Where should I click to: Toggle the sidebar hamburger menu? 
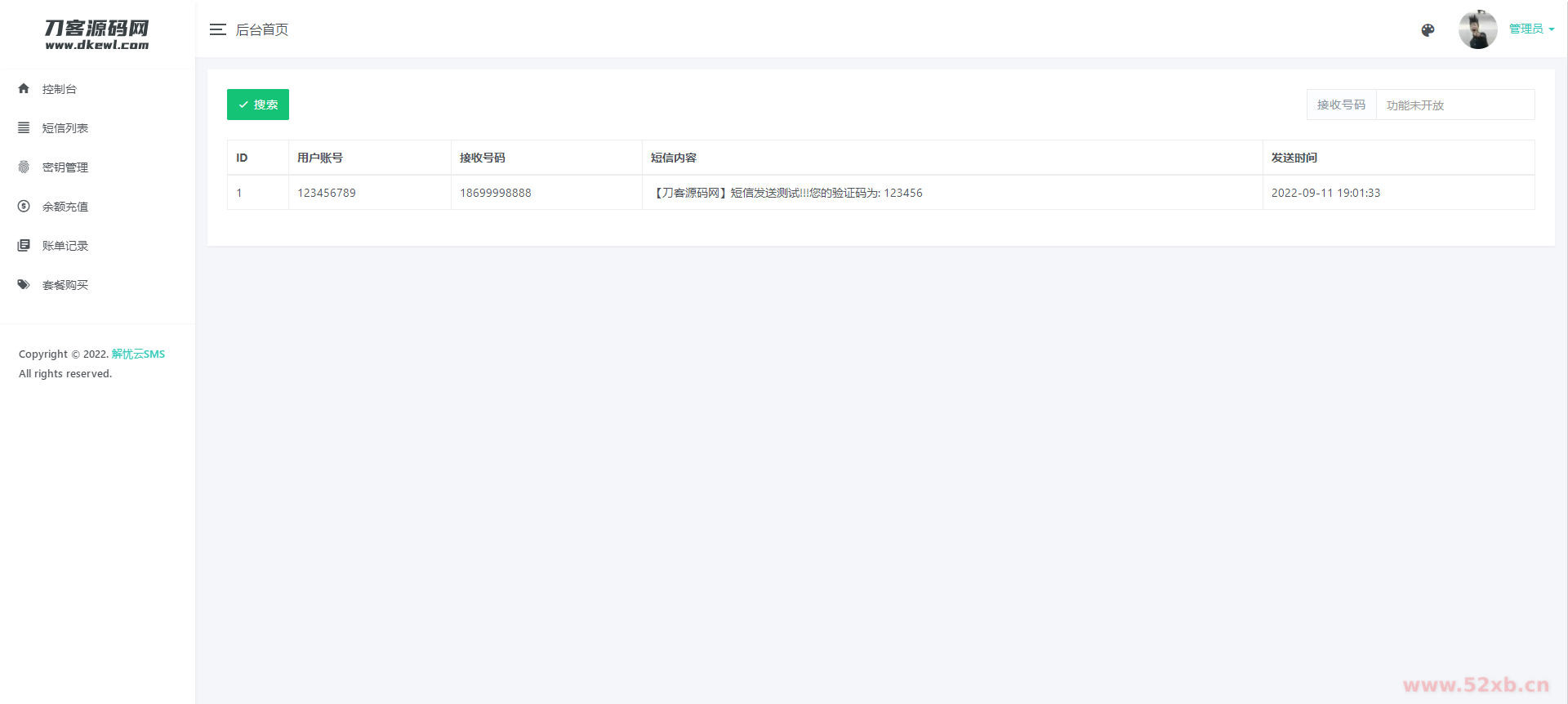tap(217, 29)
